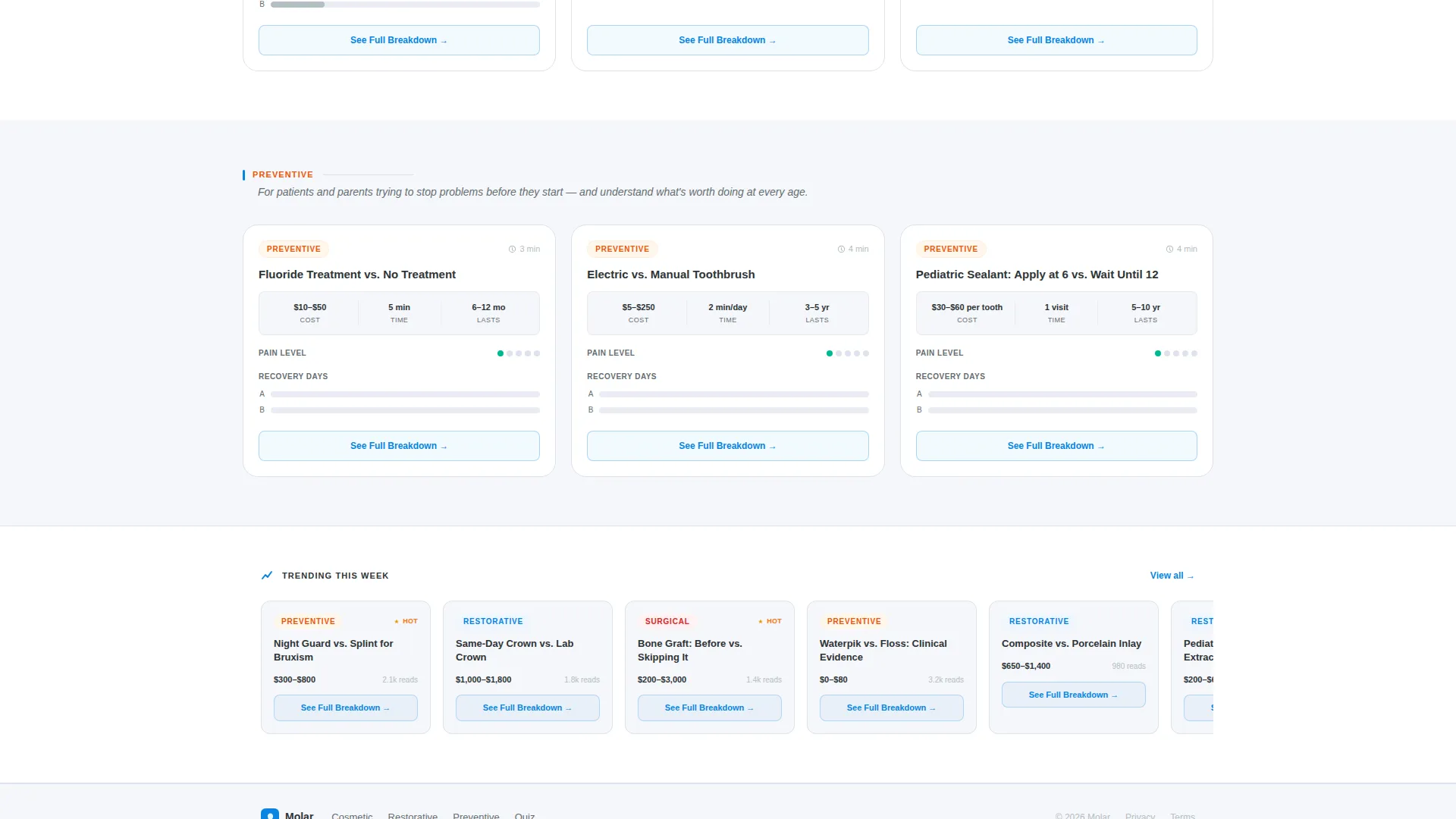Open Same-Day Crown vs. Lab Crown breakdown
This screenshot has width=1456, height=819.
[x=528, y=708]
